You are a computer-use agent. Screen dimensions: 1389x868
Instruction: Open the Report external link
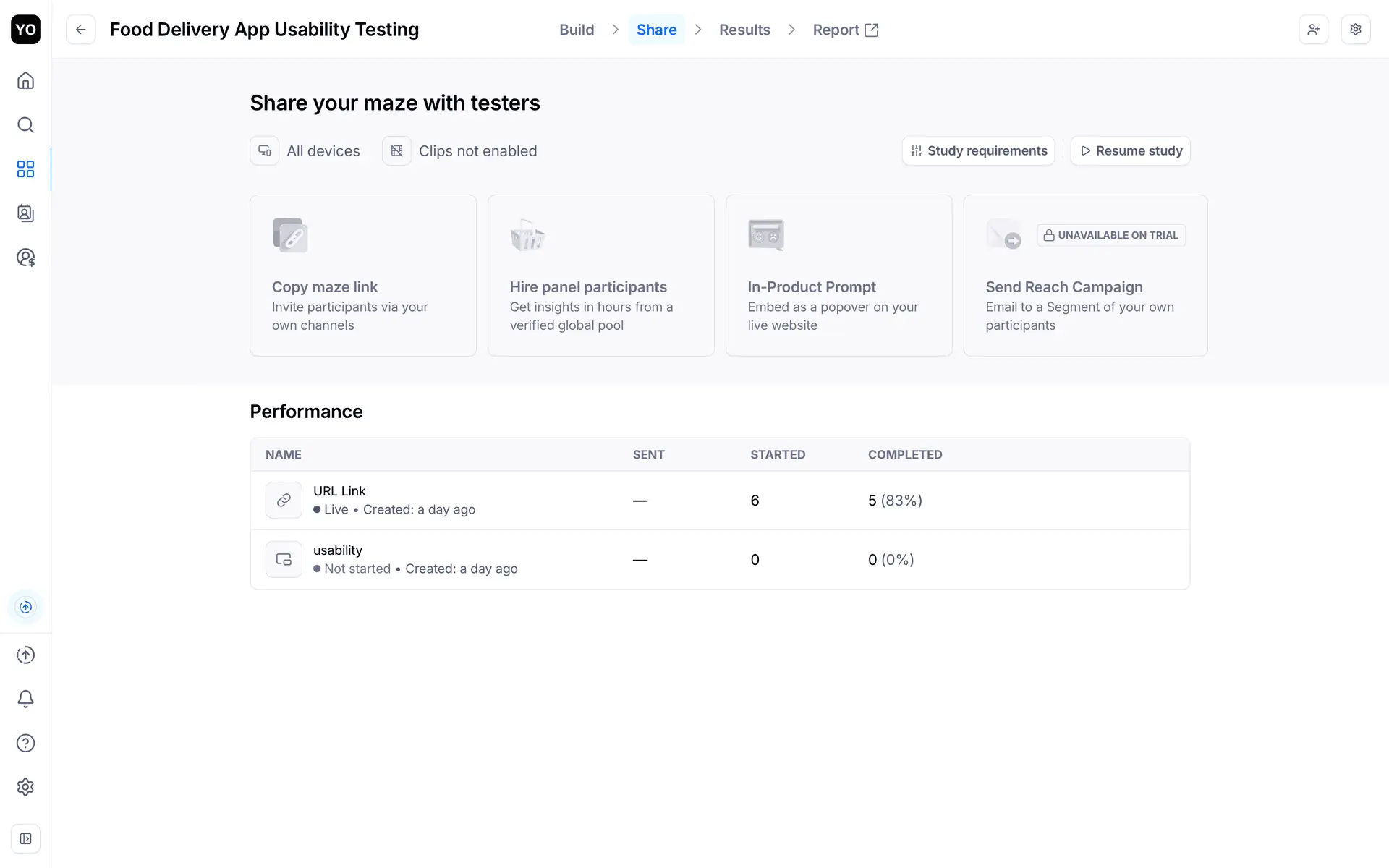(845, 30)
